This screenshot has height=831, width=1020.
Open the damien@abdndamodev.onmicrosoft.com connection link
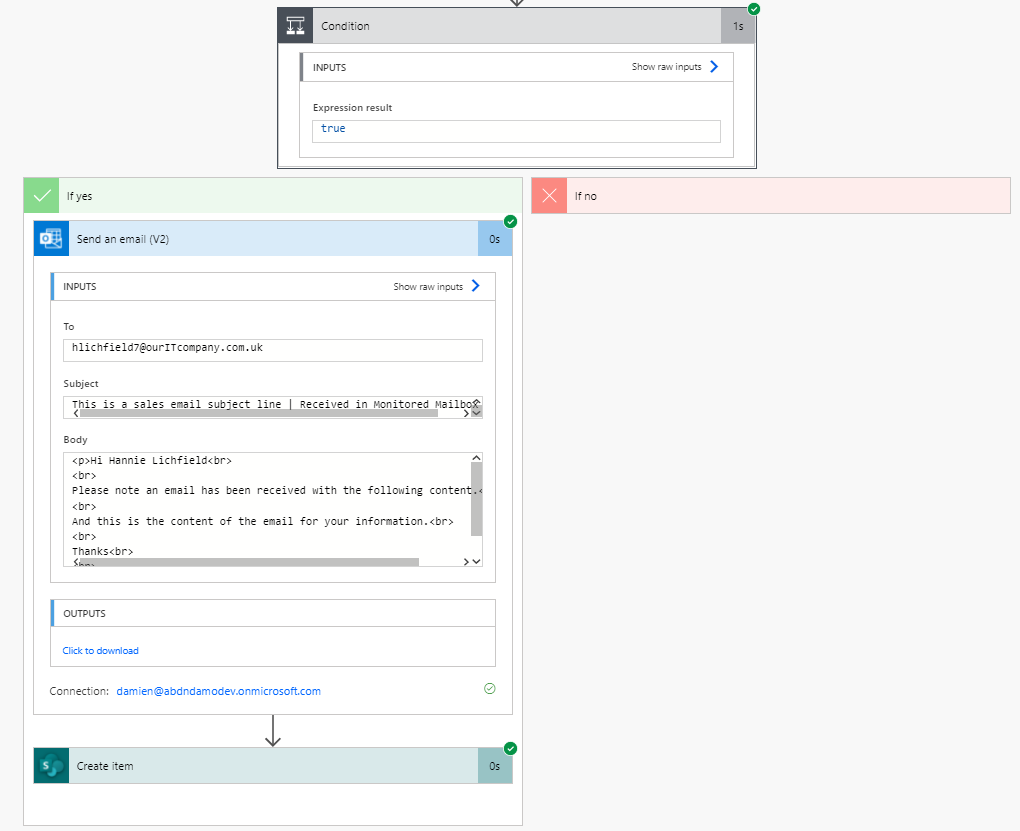218,690
